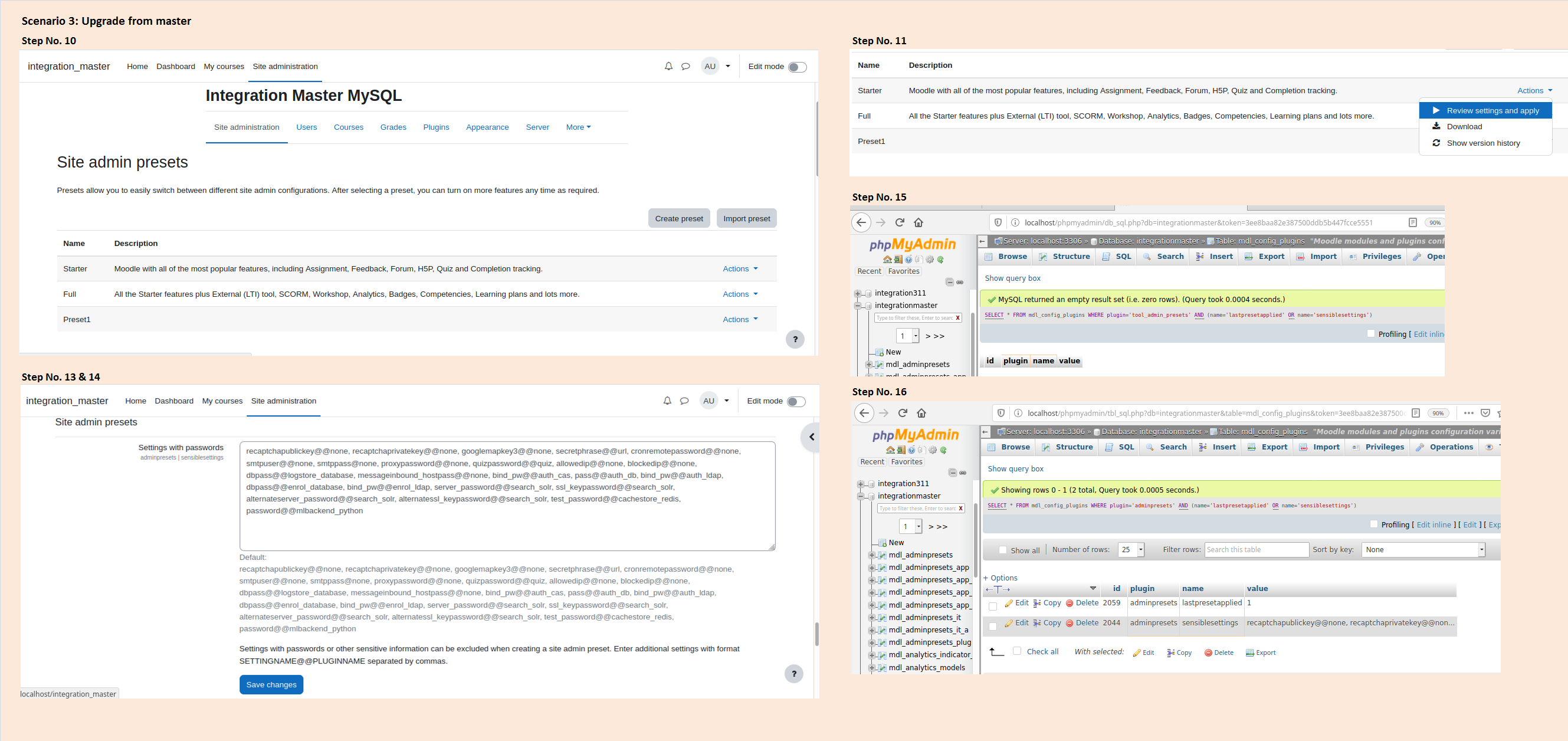Open phpMyAdmin docs icon in Step 15 sidebar
The width and height of the screenshot is (1568, 741).
click(909, 260)
